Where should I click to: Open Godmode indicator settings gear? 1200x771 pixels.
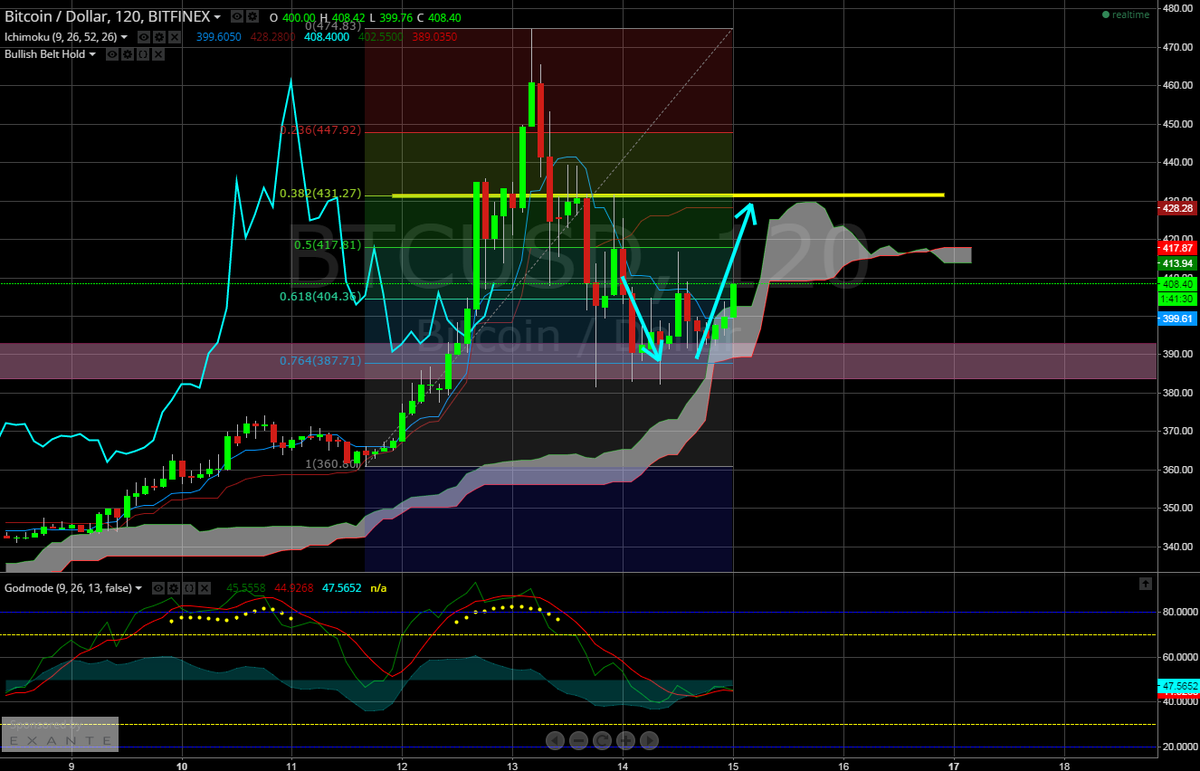(173, 588)
